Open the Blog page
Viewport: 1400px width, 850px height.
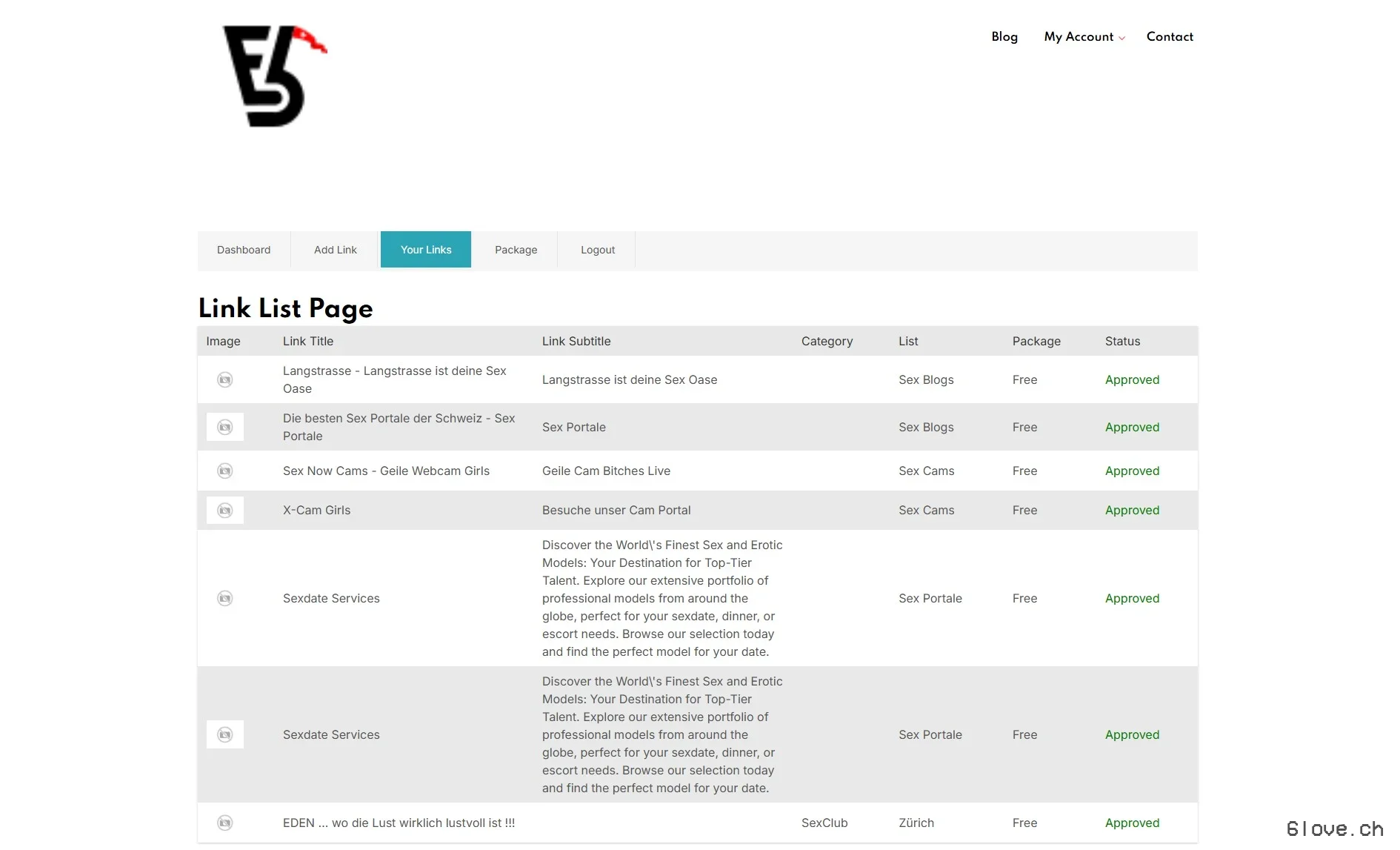(x=1004, y=36)
